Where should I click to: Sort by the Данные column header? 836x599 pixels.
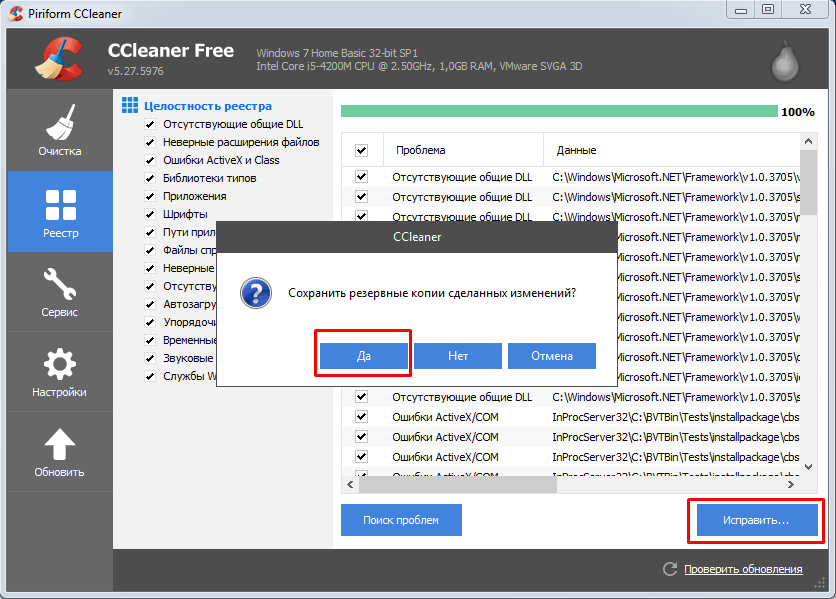(672, 150)
